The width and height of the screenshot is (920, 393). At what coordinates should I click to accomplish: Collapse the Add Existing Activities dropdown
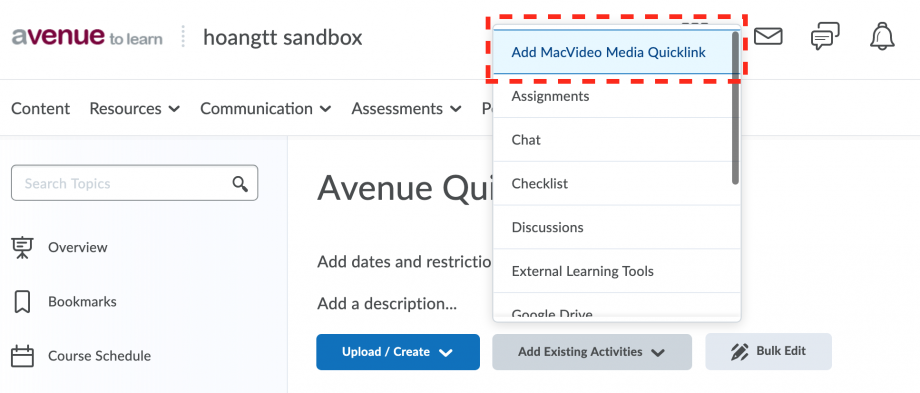[591, 352]
